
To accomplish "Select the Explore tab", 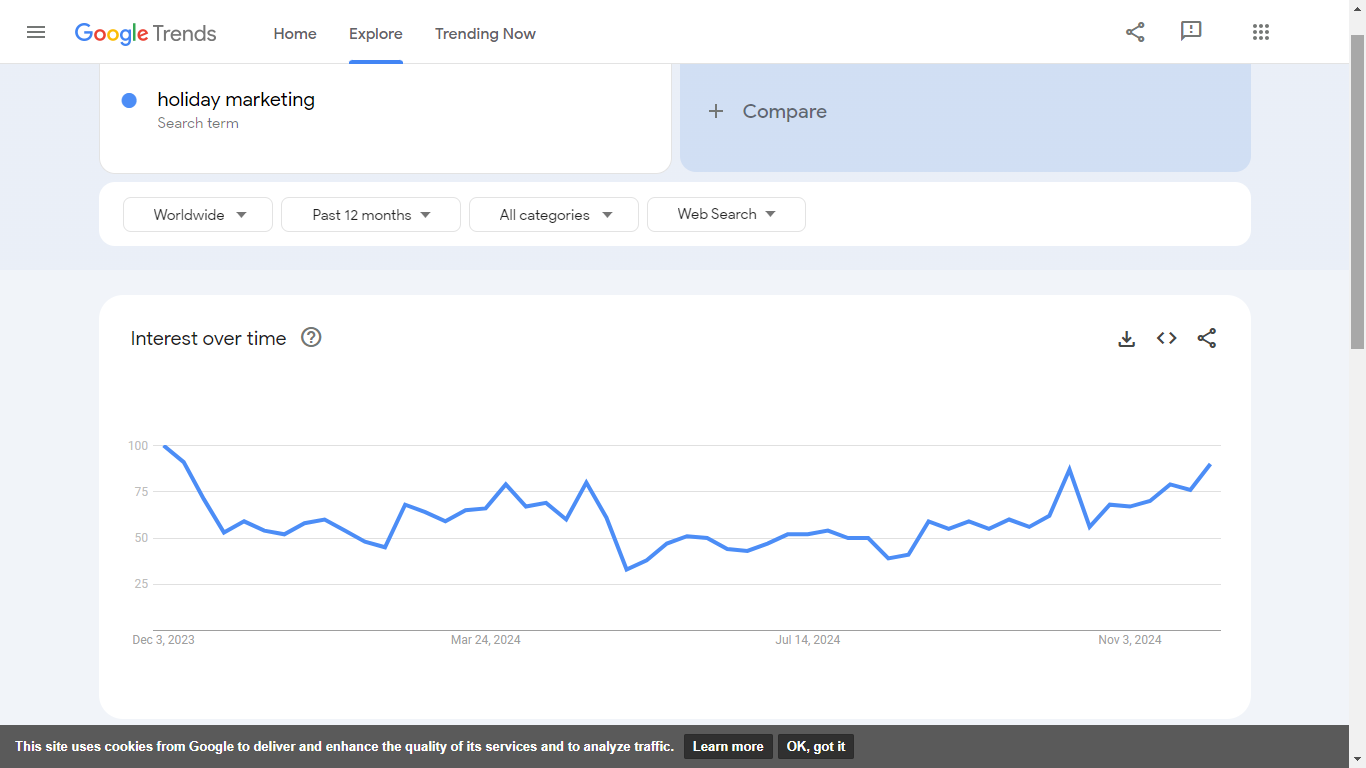I will tap(376, 33).
